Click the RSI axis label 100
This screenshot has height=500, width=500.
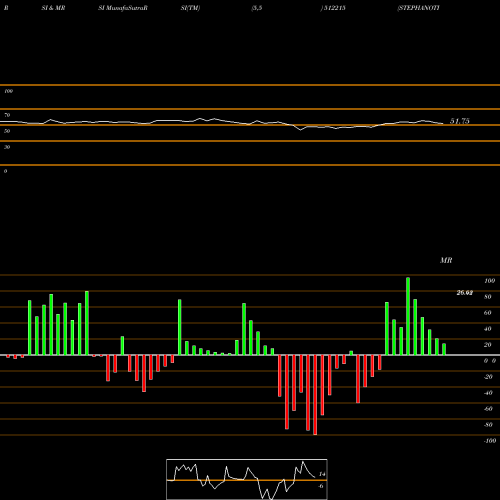click(x=8, y=91)
